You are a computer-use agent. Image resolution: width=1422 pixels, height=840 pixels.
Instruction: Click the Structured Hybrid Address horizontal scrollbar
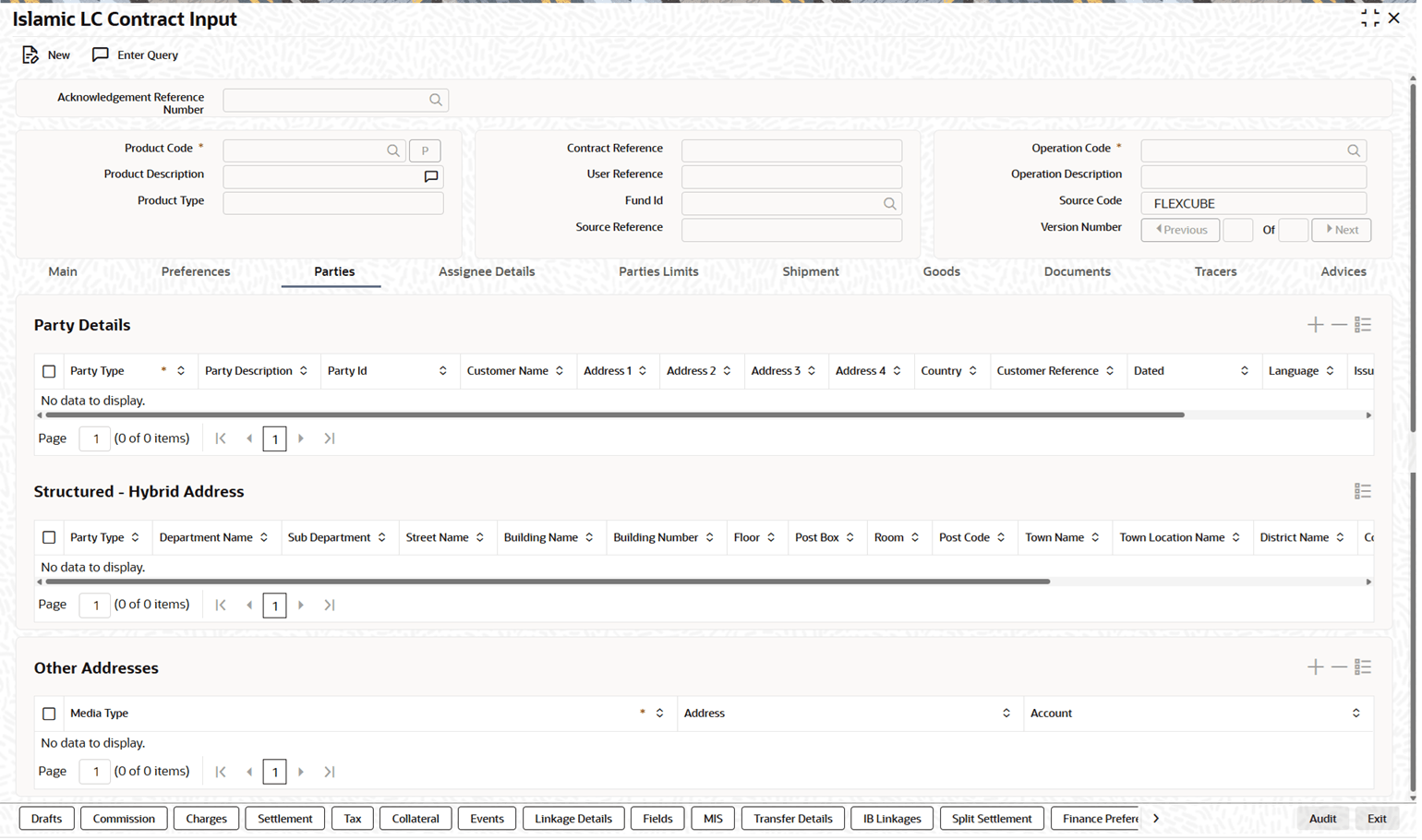coord(548,582)
